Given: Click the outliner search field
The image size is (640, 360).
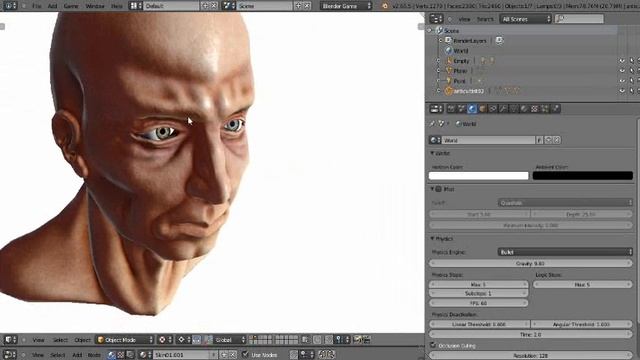Looking at the screenshot, I should coord(579,19).
